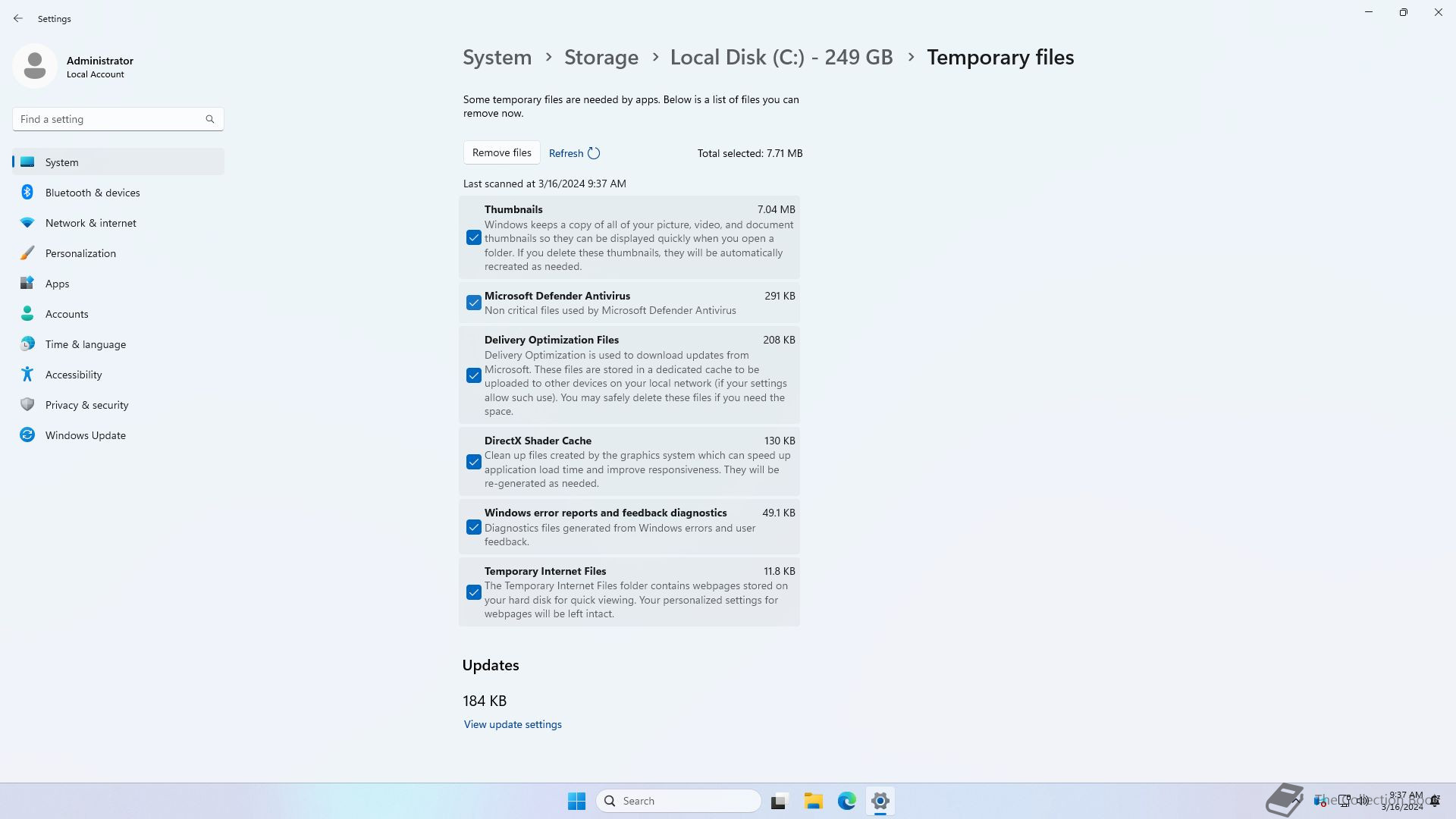Open Microsoft Edge from the taskbar
Screen dimensions: 1456x819
pyautogui.click(x=846, y=801)
